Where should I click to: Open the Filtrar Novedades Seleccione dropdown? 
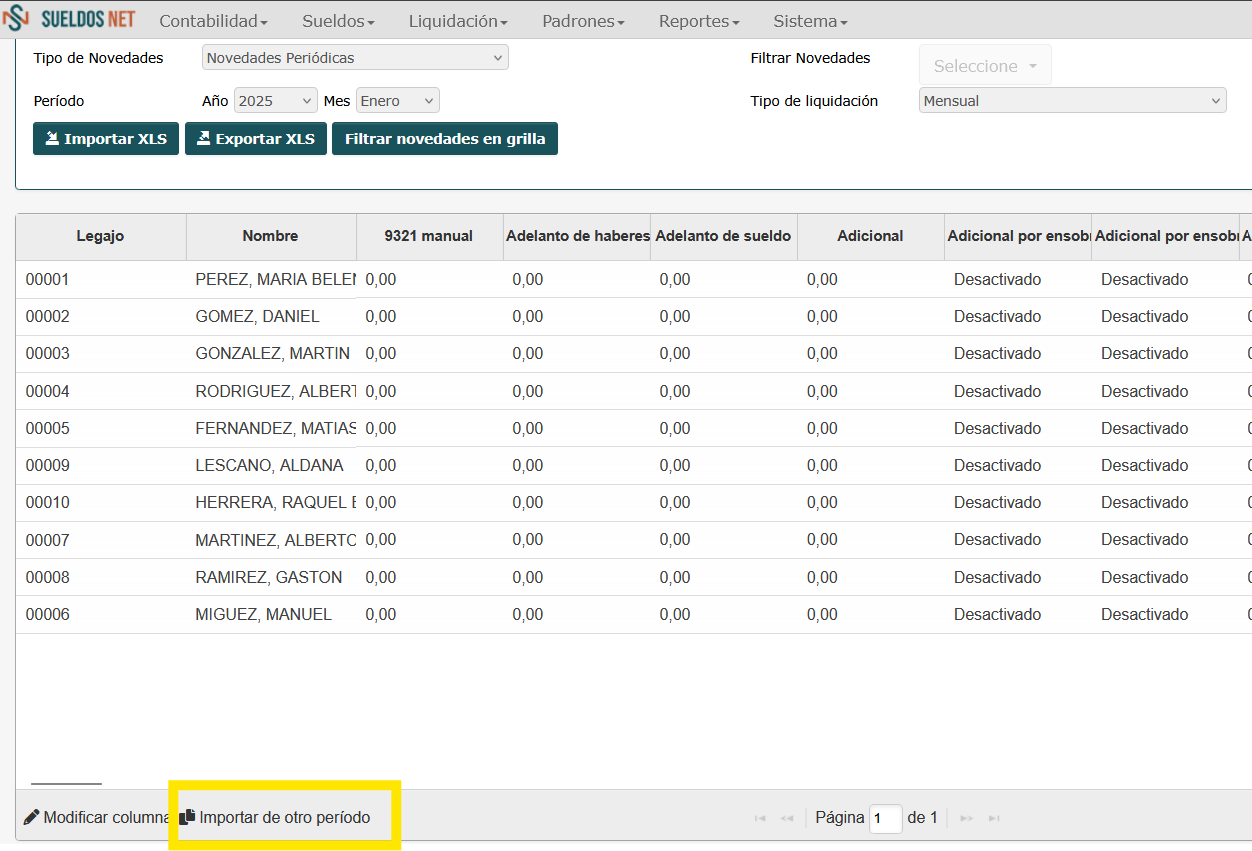click(985, 66)
